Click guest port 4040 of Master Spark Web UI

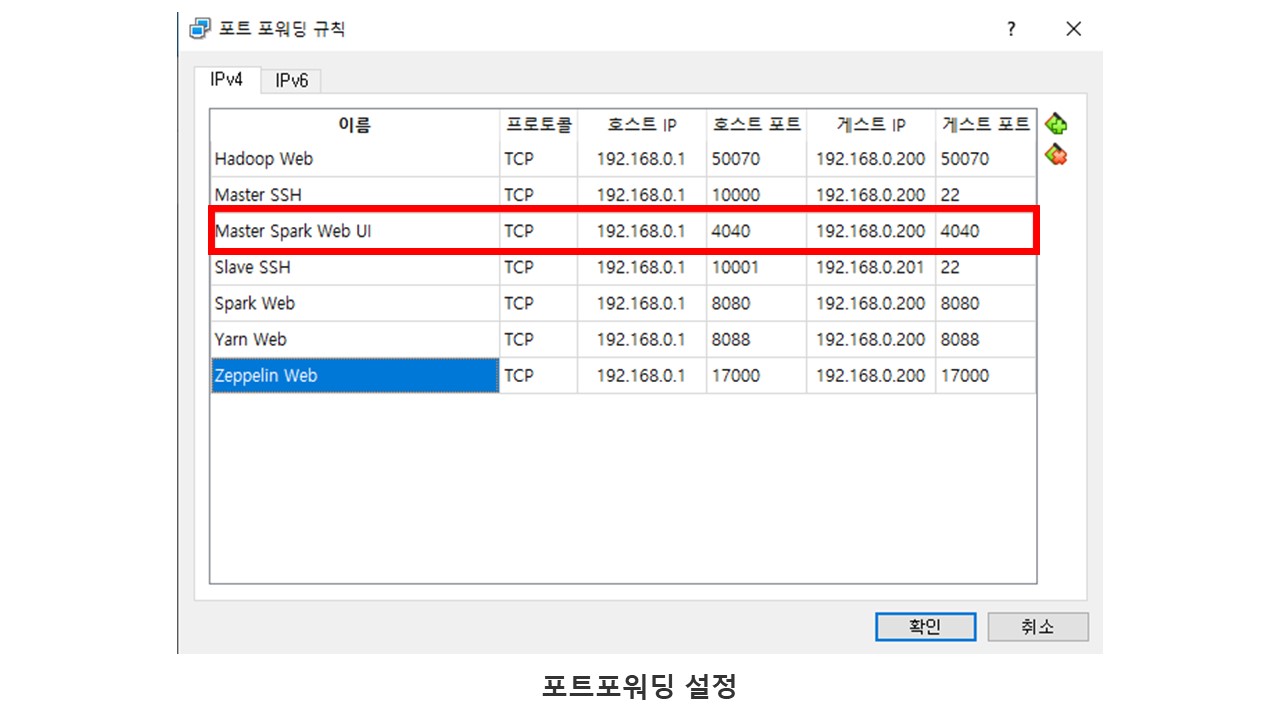pos(986,231)
